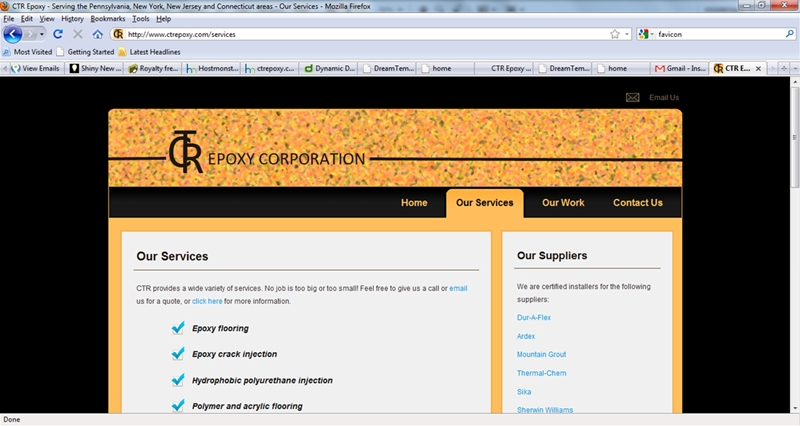Click the 'click here' link

(x=207, y=301)
